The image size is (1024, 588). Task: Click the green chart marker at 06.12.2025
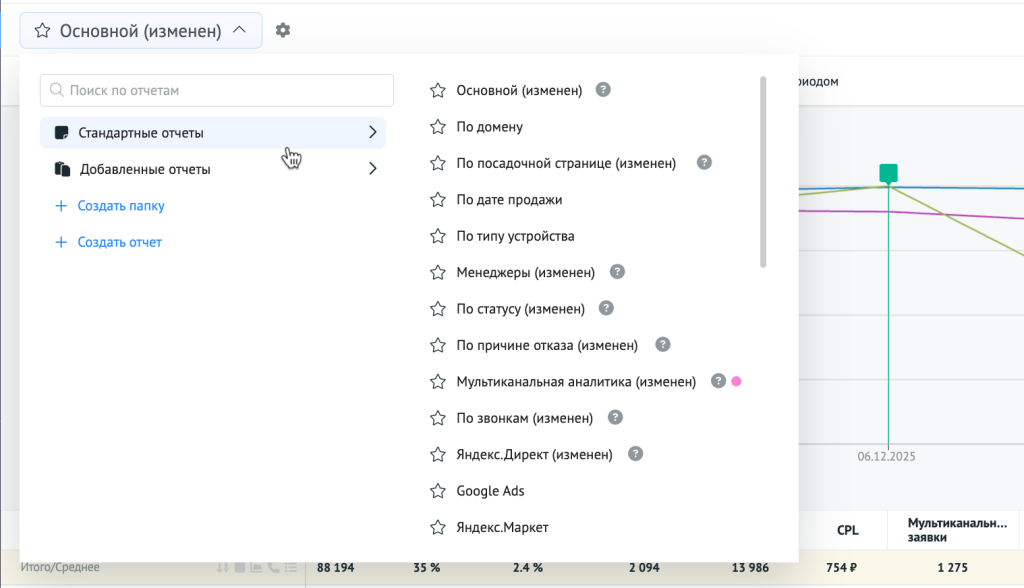888,173
